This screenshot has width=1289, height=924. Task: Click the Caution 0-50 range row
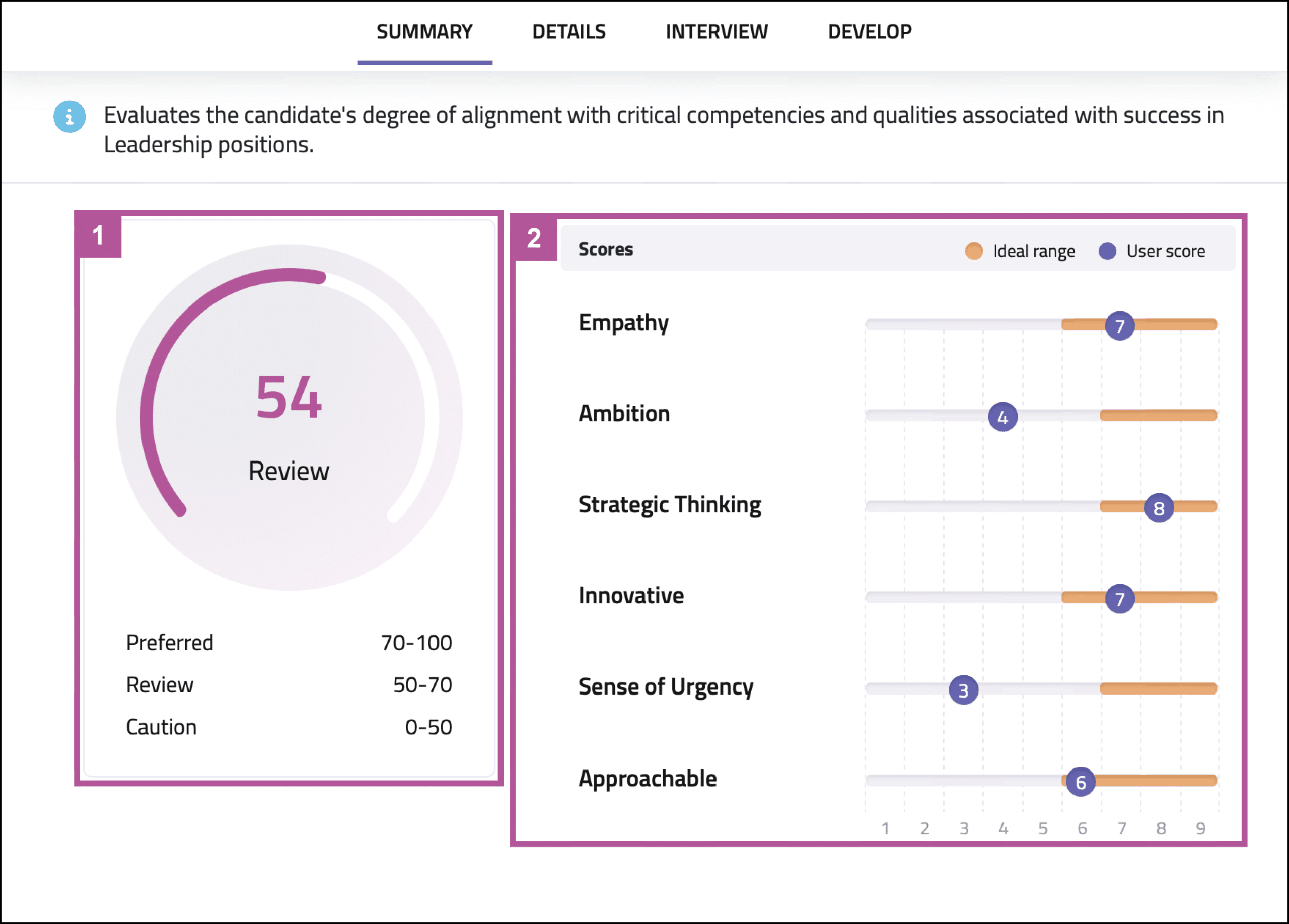289,727
